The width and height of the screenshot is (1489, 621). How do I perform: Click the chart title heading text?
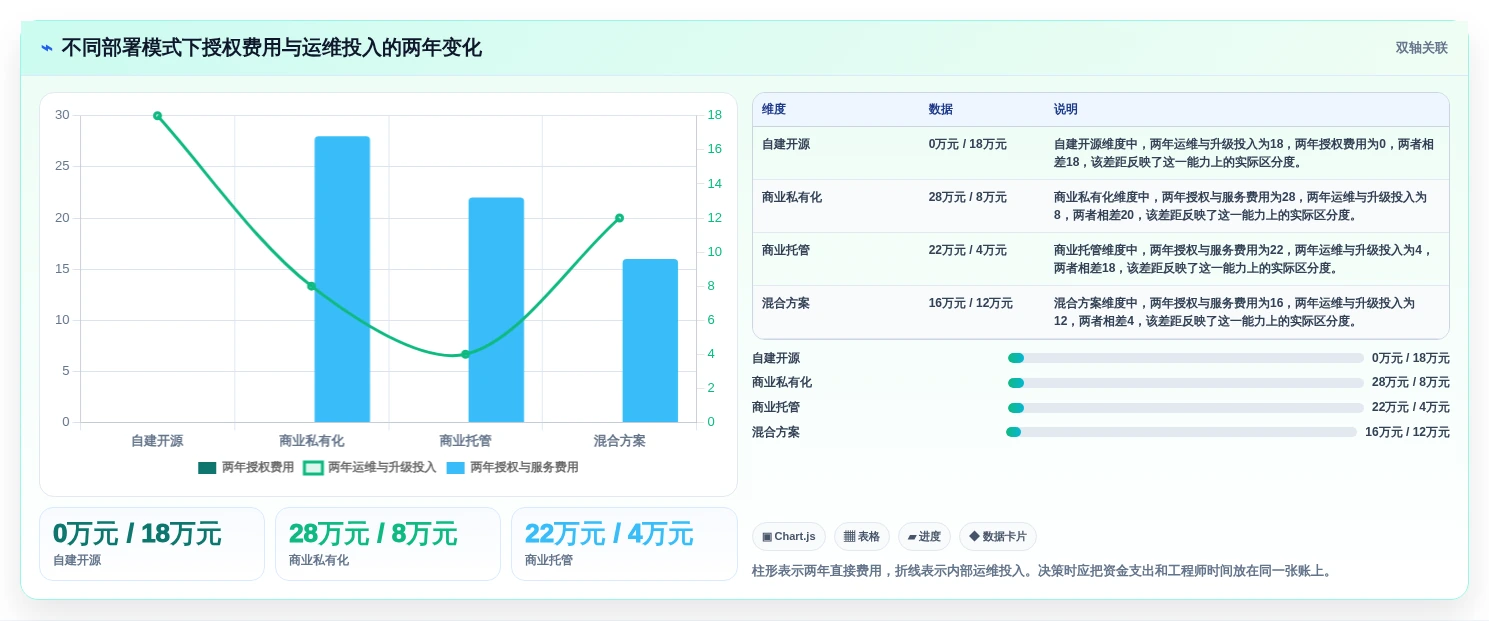point(272,48)
